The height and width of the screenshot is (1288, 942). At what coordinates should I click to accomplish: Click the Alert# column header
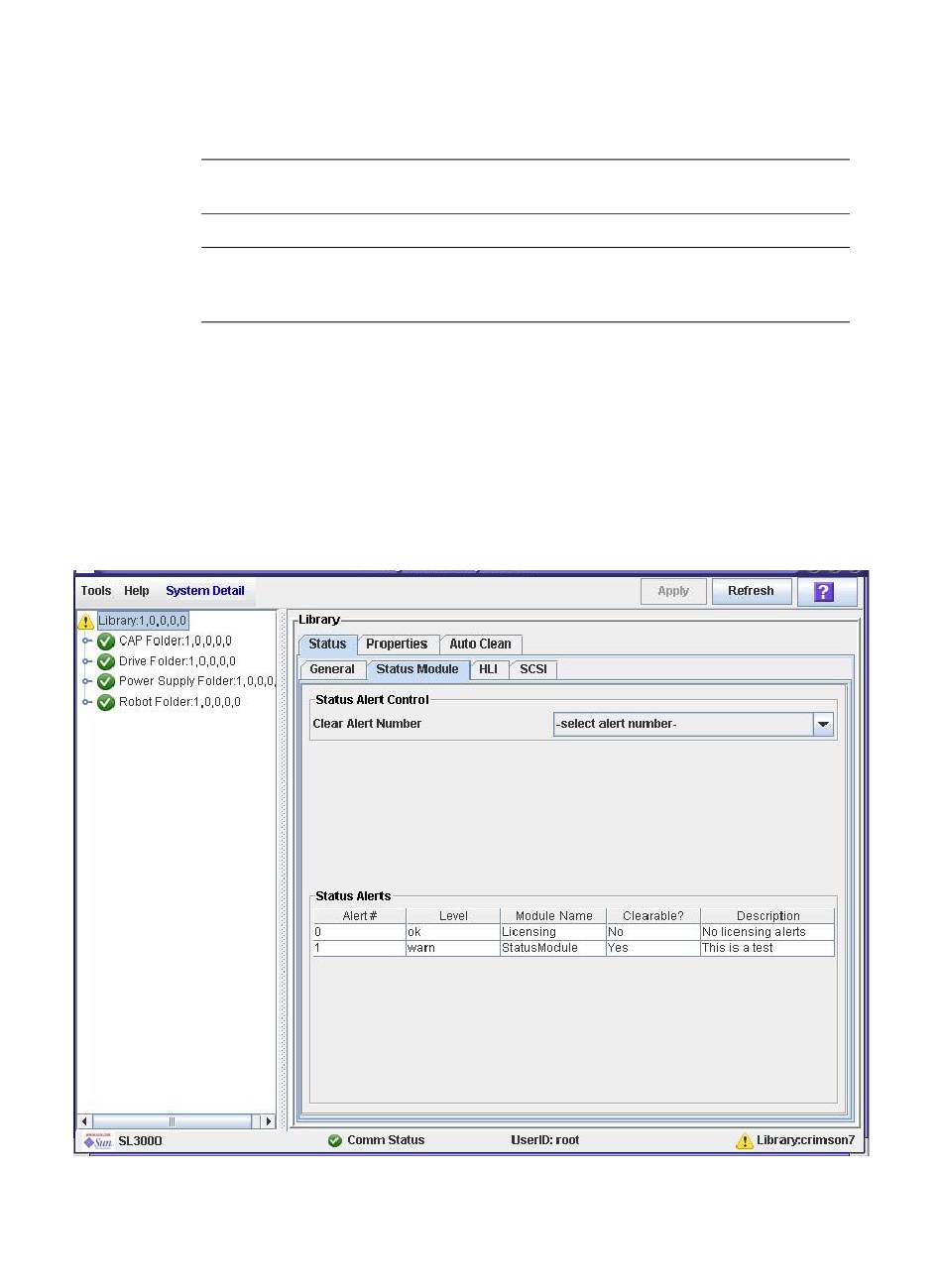359,916
